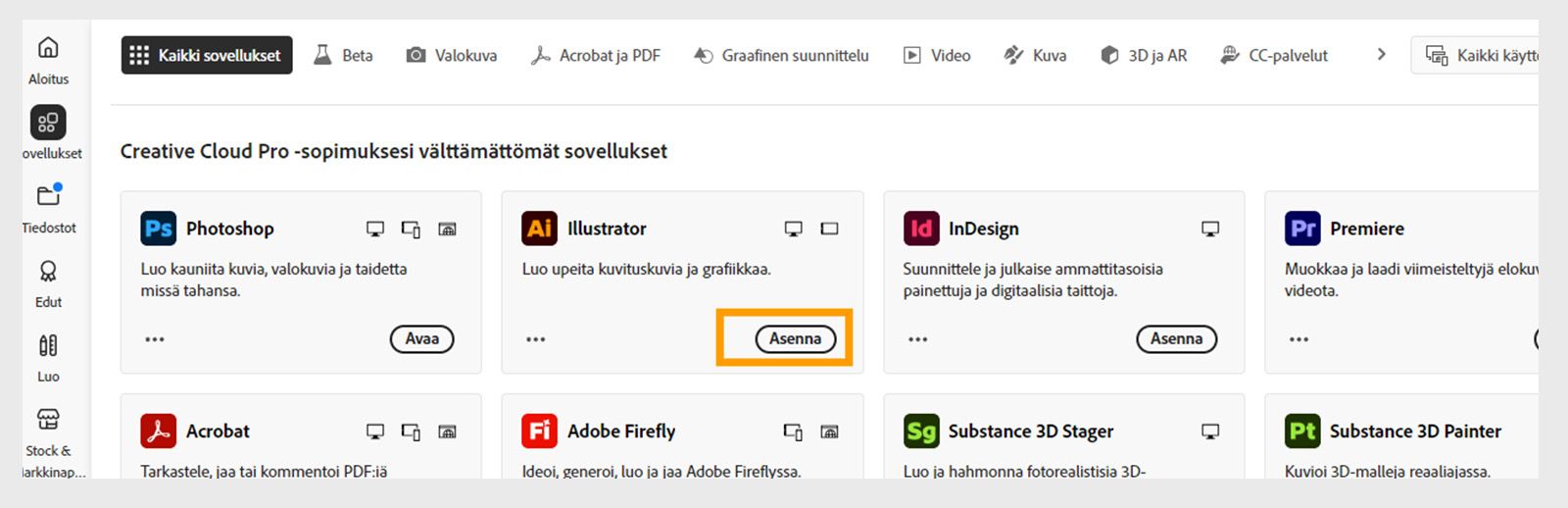
Task: Click InDesign's desktop platform icon
Action: (x=1210, y=229)
